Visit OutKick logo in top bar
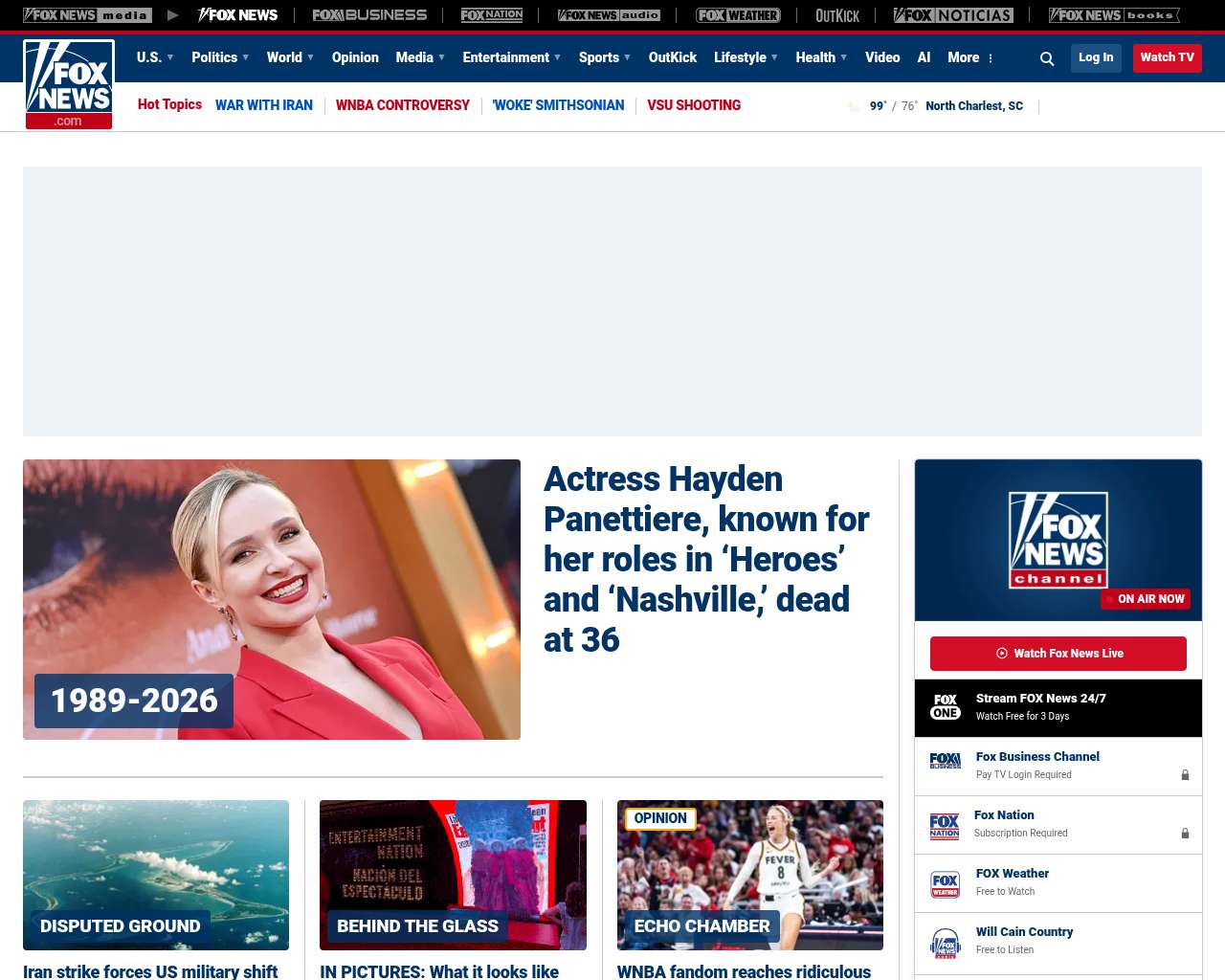Screen dimensions: 1225x980 (837, 15)
